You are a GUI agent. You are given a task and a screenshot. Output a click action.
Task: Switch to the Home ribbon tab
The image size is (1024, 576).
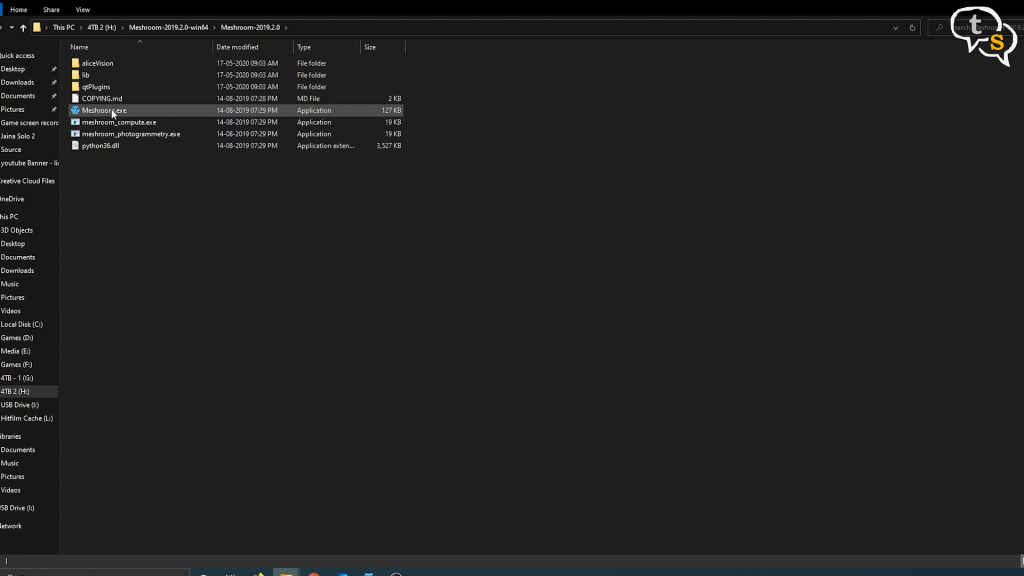(19, 9)
